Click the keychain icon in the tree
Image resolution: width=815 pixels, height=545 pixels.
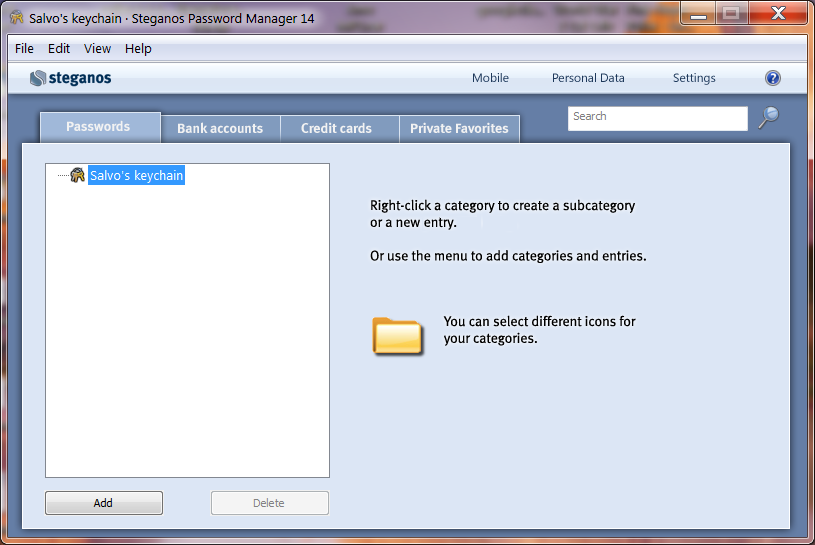(77, 175)
